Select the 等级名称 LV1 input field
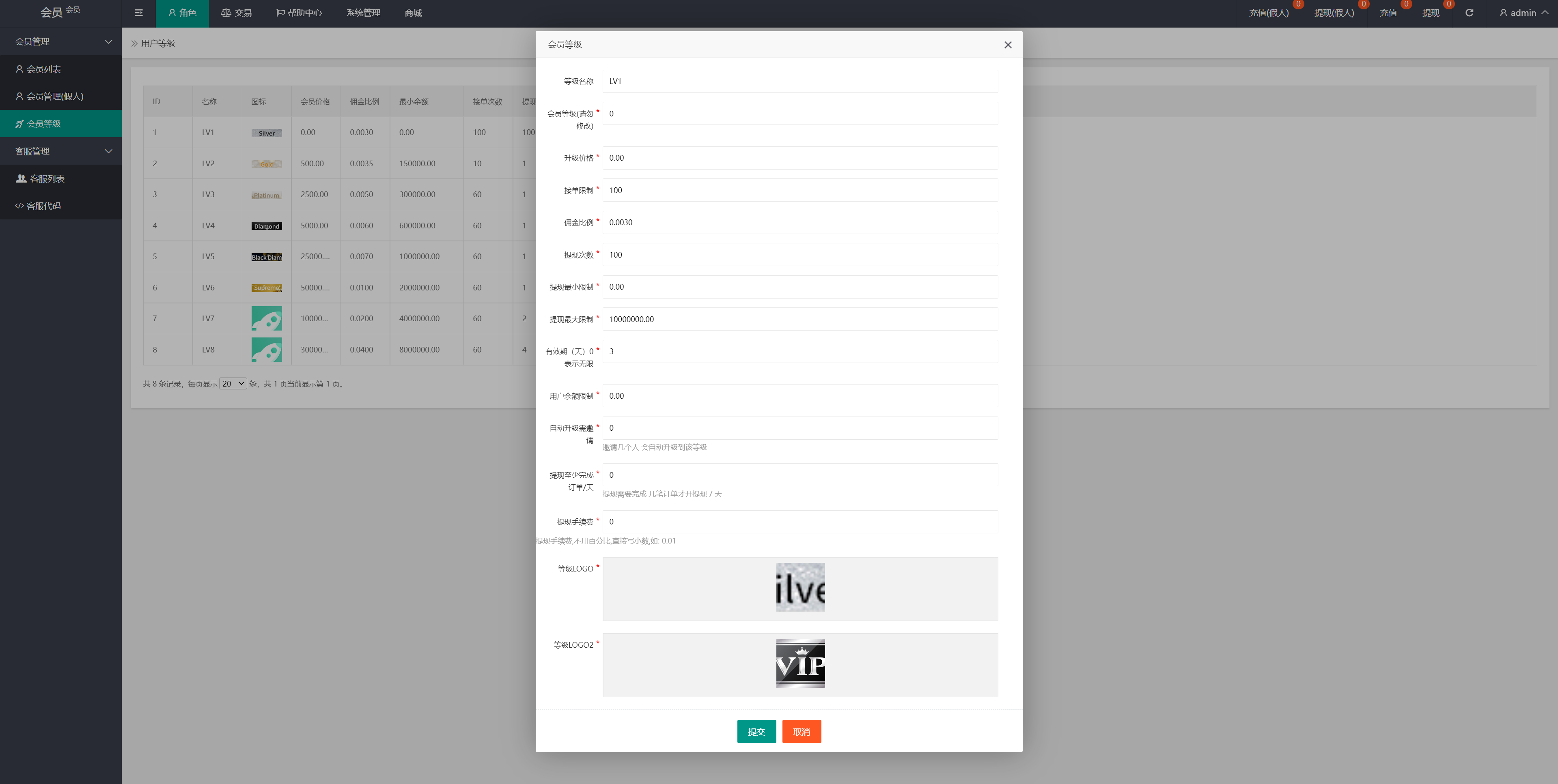1558x784 pixels. (x=800, y=81)
